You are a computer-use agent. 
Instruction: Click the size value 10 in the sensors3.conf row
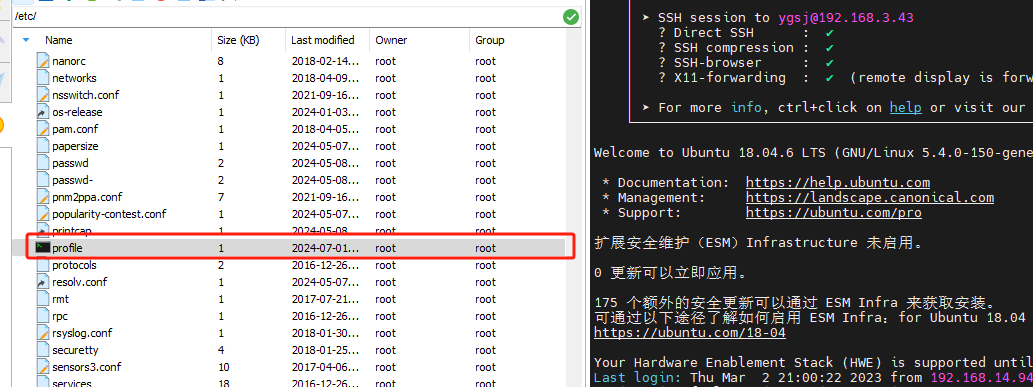click(224, 367)
